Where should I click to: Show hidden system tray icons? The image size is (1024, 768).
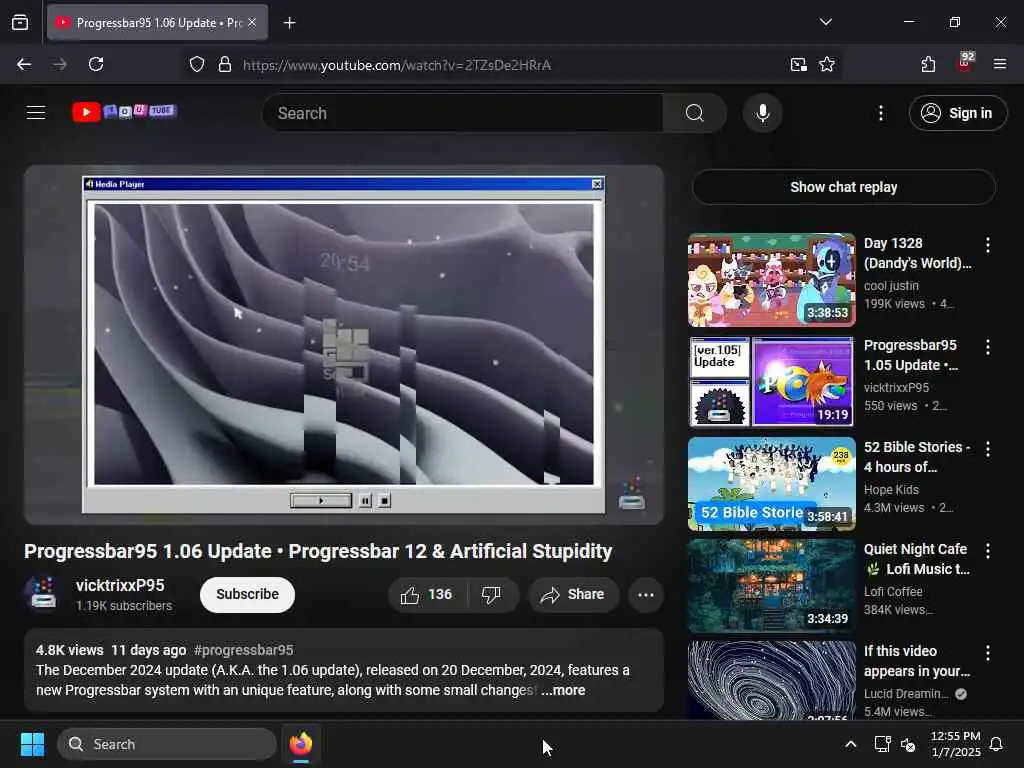850,744
